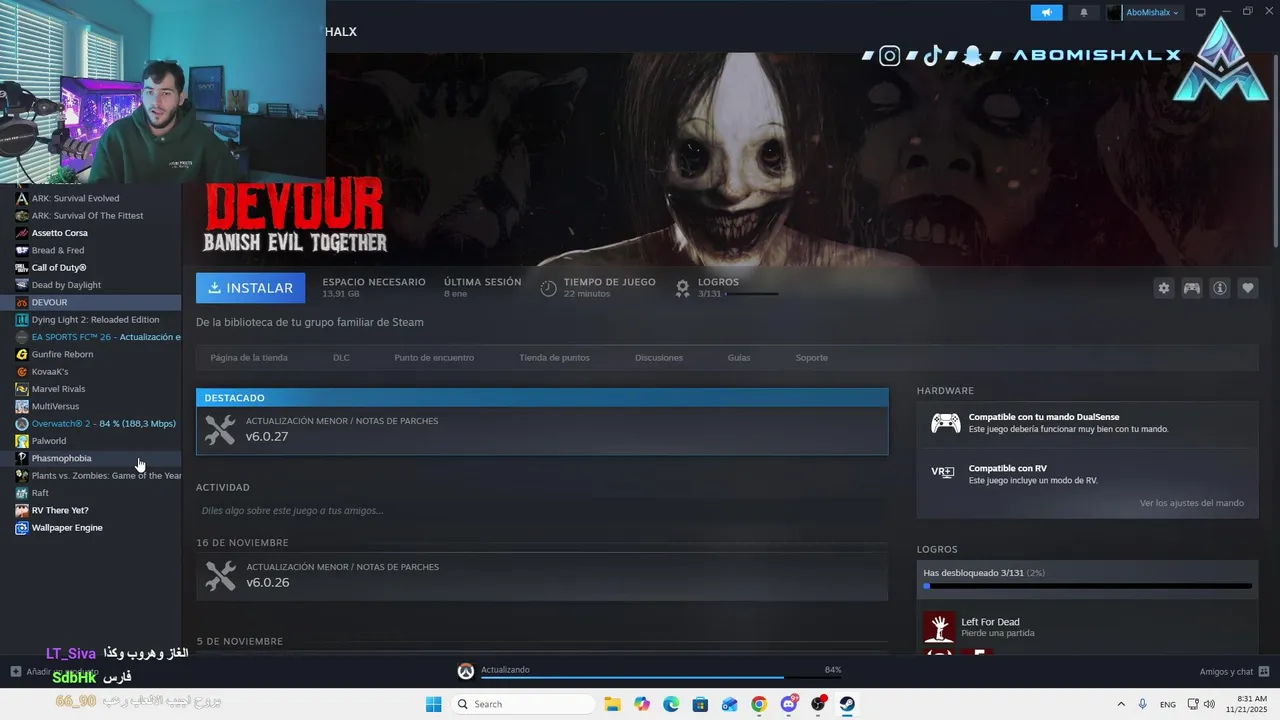This screenshot has height=720, width=1280.
Task: Switch to Big Picture mode via monitor icon
Action: (1201, 12)
